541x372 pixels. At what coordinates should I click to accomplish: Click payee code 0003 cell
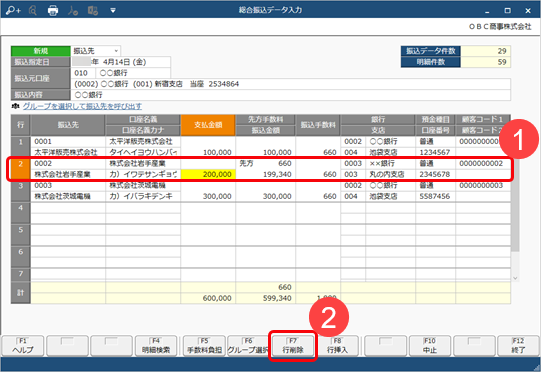(68, 186)
